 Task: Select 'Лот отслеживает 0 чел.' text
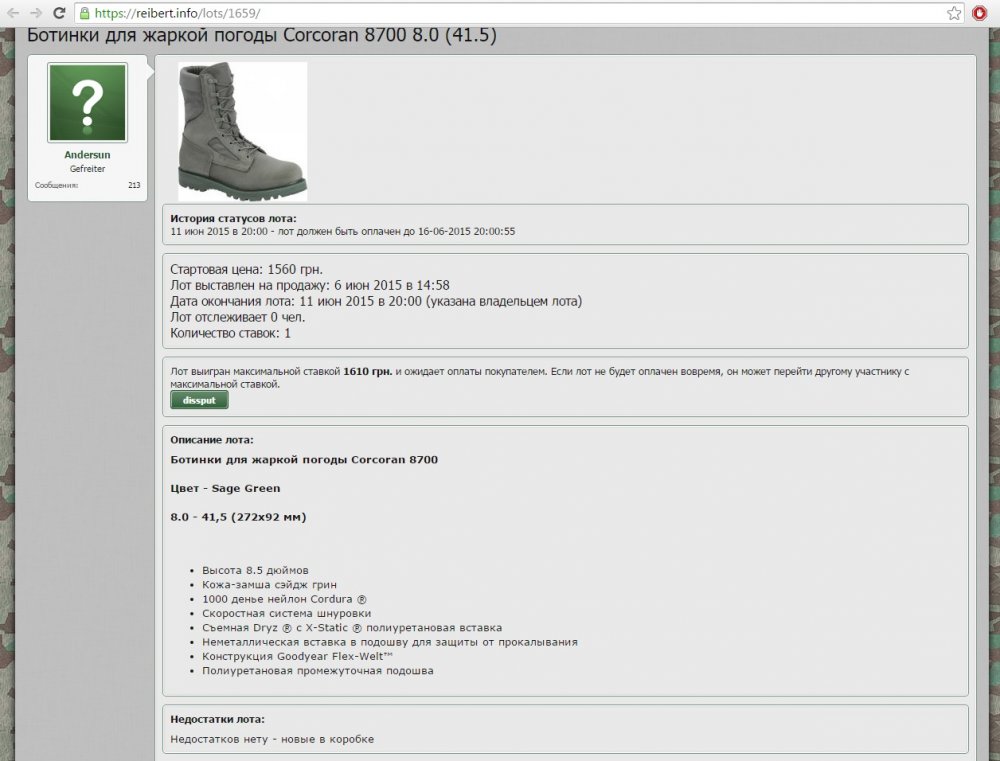[237, 317]
